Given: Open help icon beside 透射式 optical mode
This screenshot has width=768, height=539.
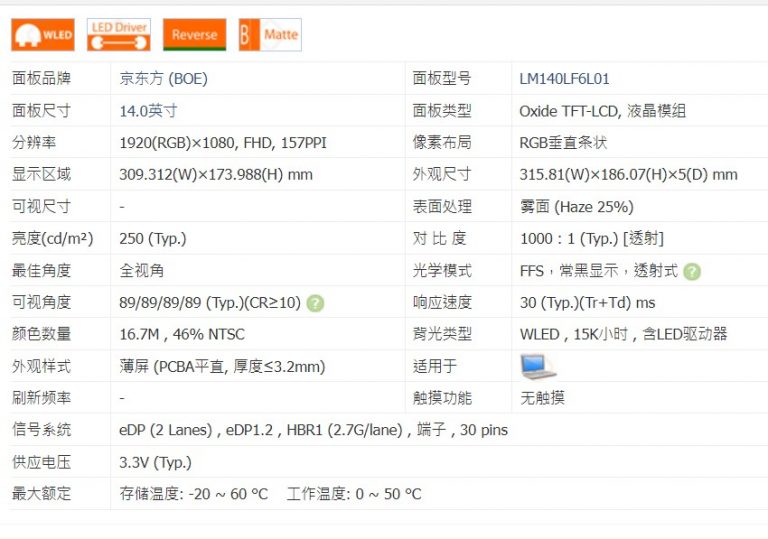Looking at the screenshot, I should [x=692, y=271].
